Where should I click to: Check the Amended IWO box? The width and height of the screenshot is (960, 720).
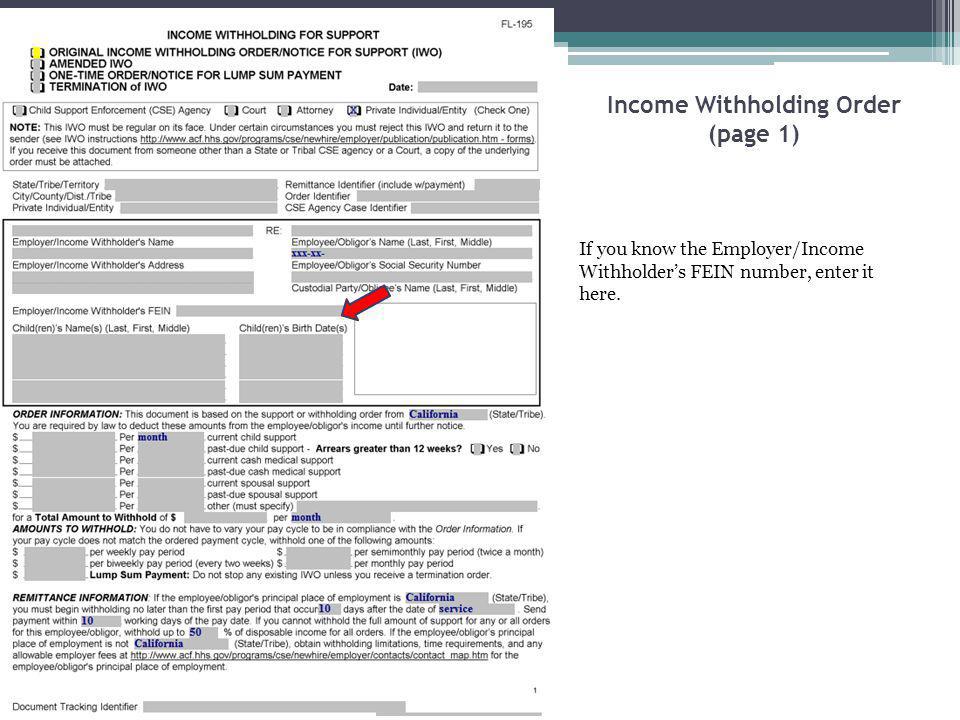click(x=38, y=64)
